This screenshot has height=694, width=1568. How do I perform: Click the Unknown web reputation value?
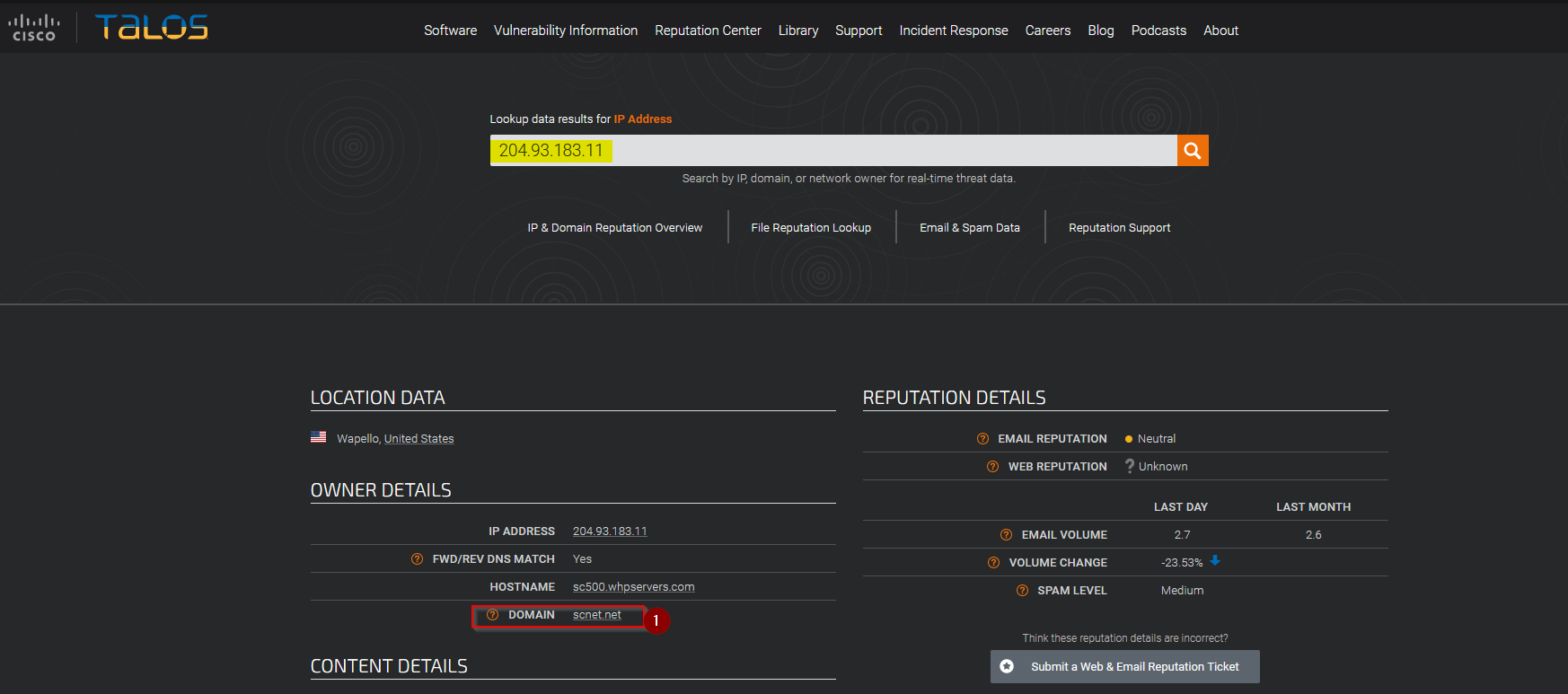[1163, 467]
